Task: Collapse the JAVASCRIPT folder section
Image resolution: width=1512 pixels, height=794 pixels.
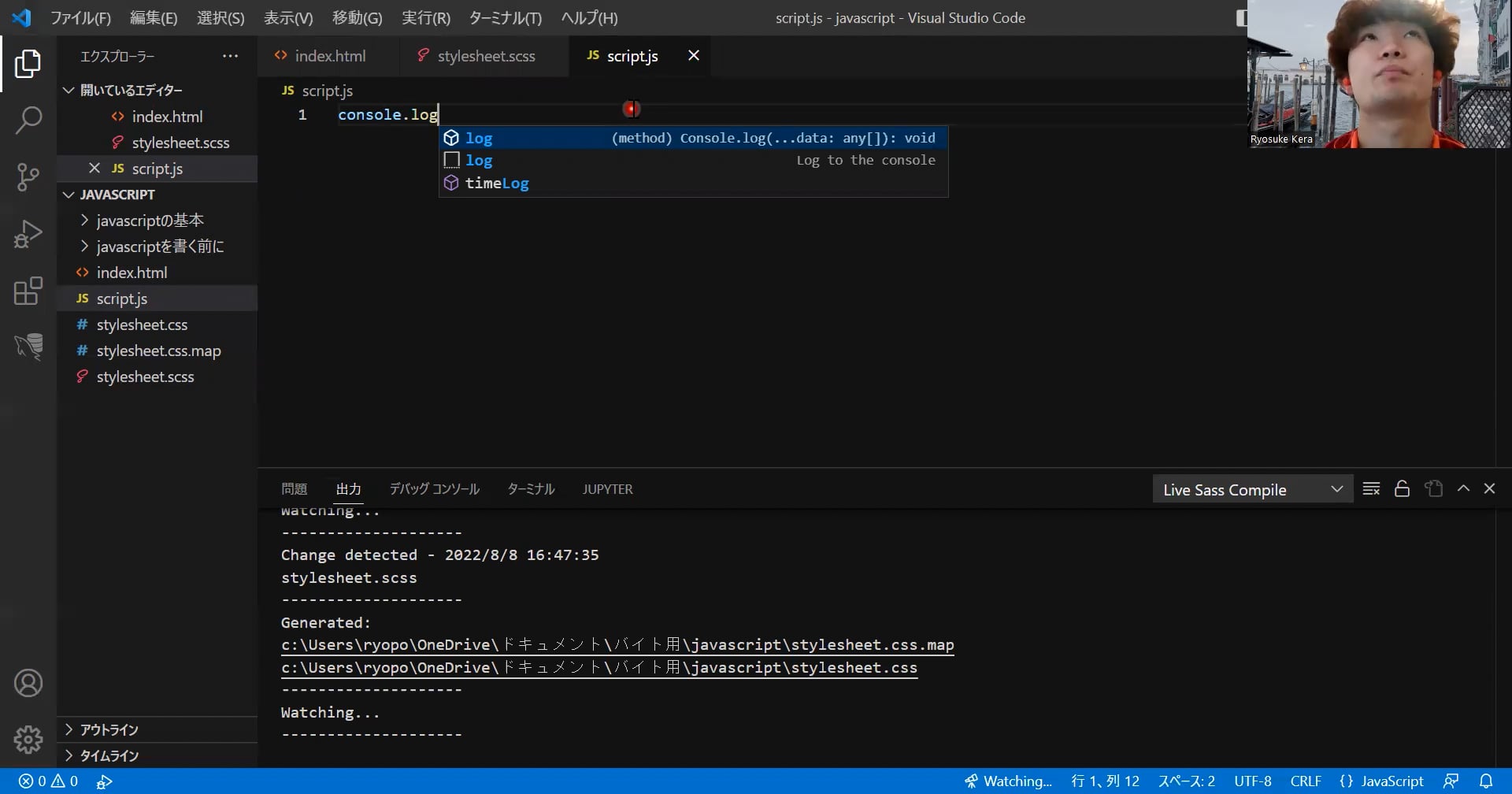Action: pyautogui.click(x=68, y=194)
